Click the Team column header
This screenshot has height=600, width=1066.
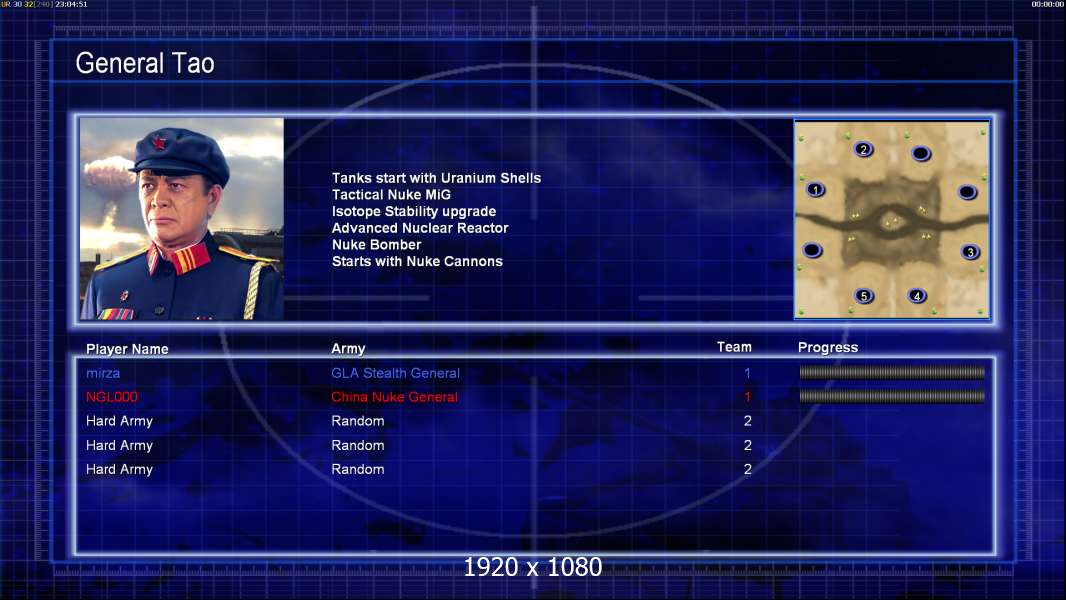point(734,347)
